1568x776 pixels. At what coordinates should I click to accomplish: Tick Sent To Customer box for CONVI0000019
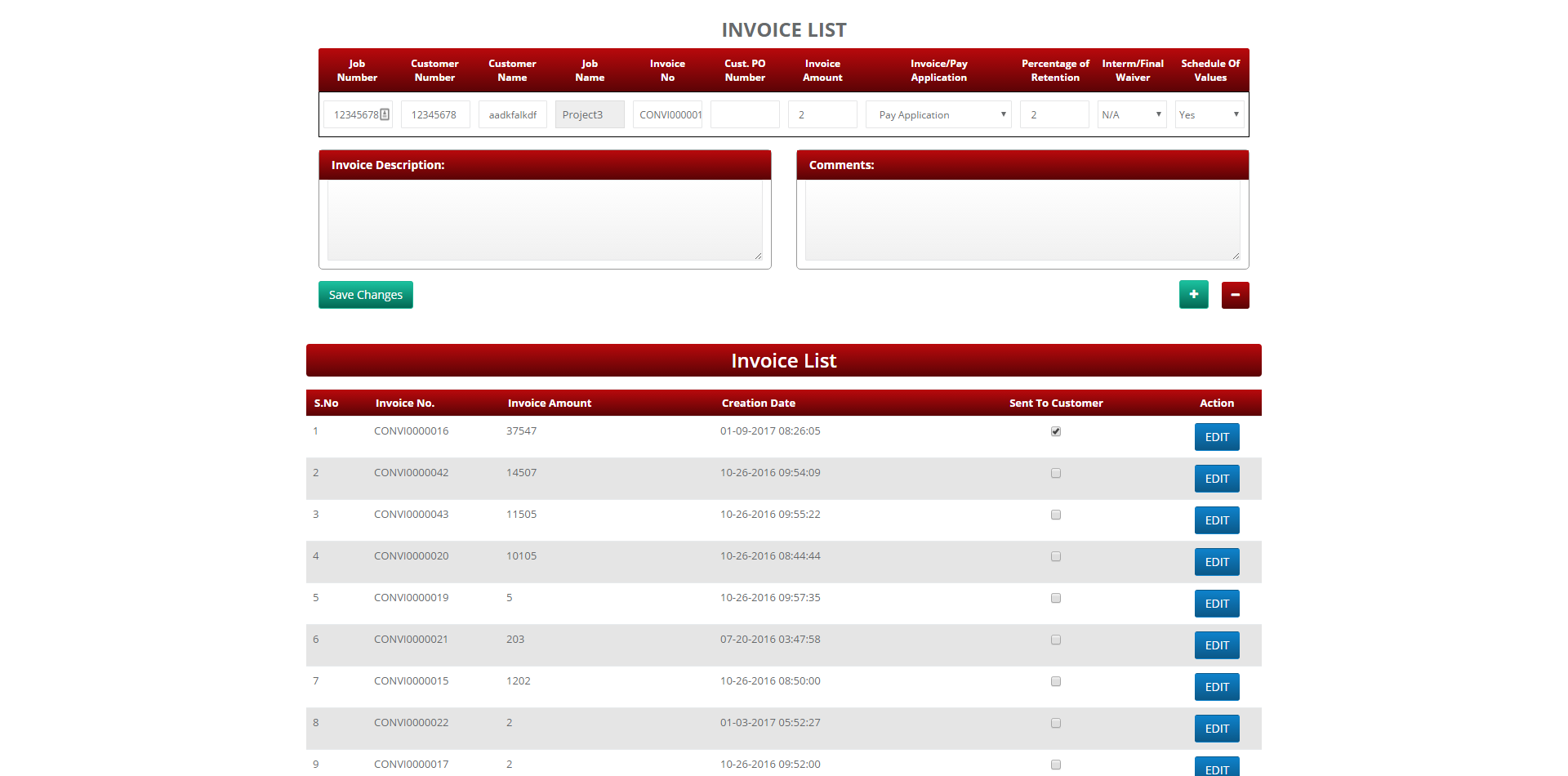point(1056,598)
